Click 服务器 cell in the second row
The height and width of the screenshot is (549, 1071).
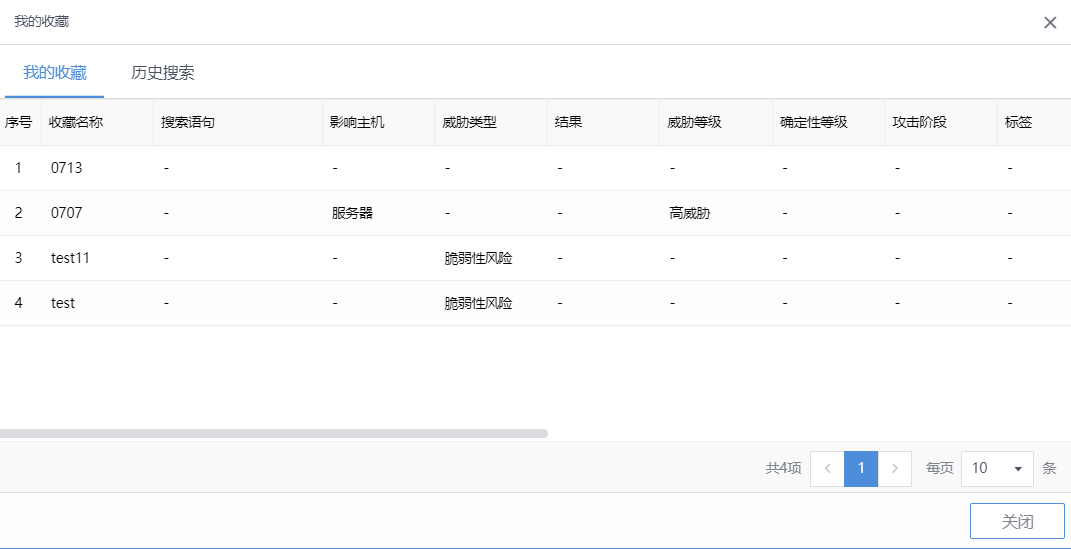353,213
